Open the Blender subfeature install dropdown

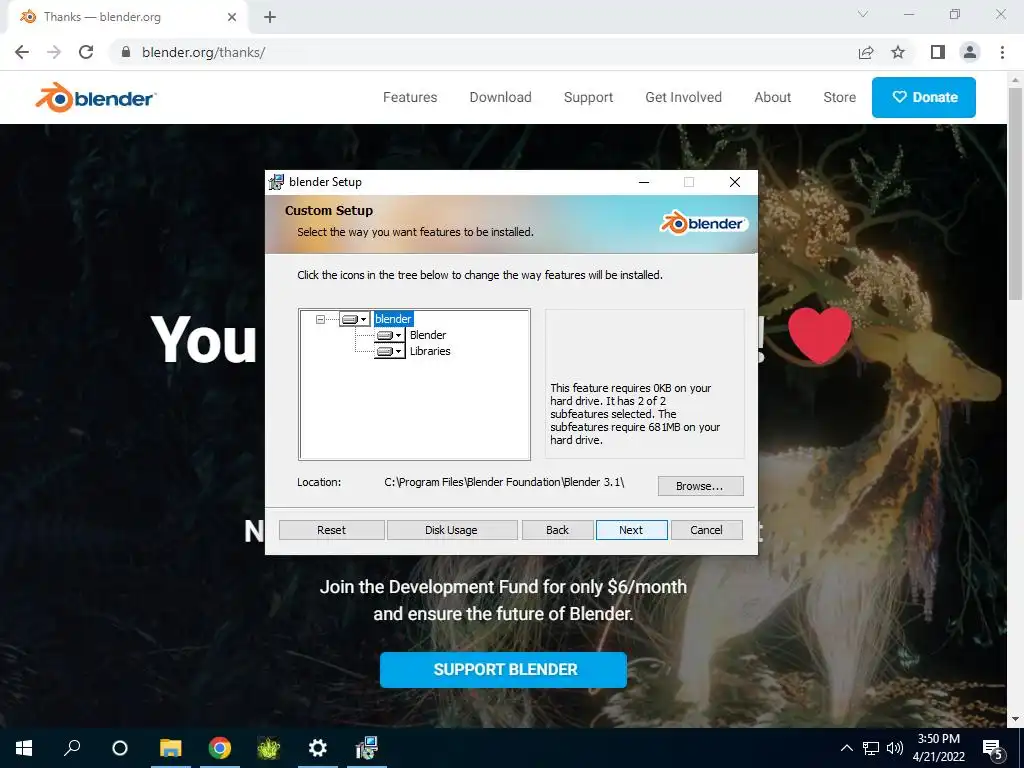(390, 335)
